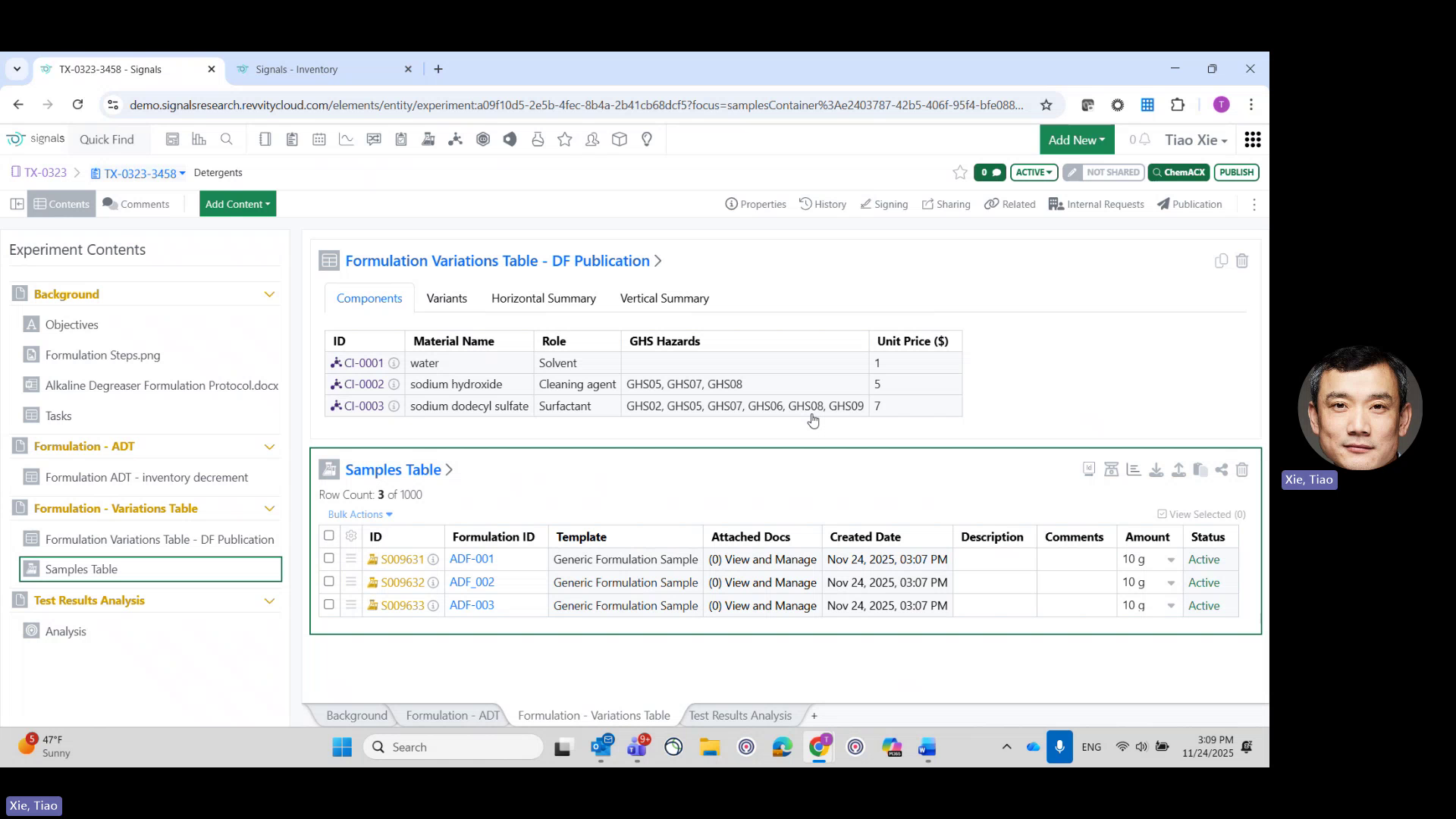The image size is (1456, 819).
Task: Open the Quick Find search icon
Action: point(227,139)
